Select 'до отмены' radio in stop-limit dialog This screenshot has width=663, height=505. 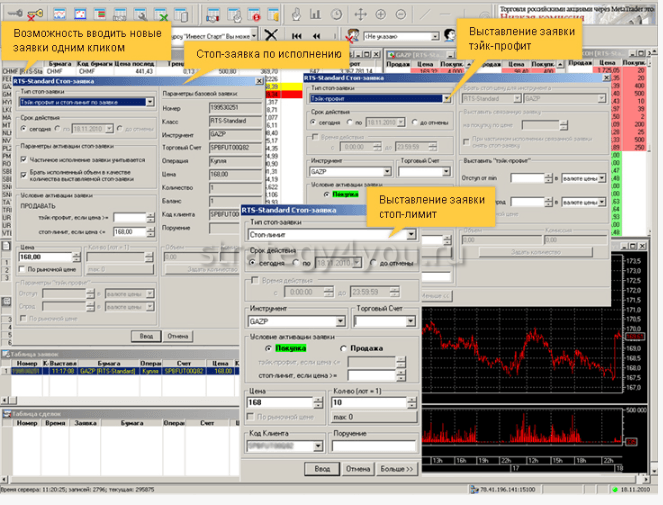point(372,263)
